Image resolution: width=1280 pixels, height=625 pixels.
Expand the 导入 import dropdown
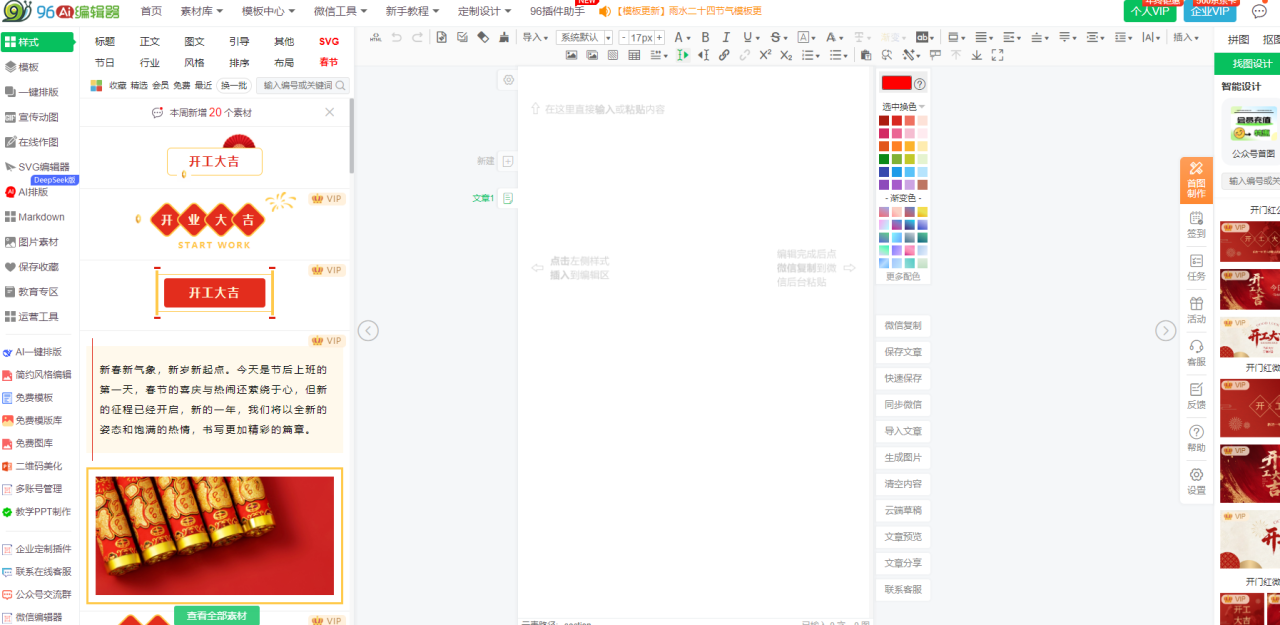[x=535, y=37]
